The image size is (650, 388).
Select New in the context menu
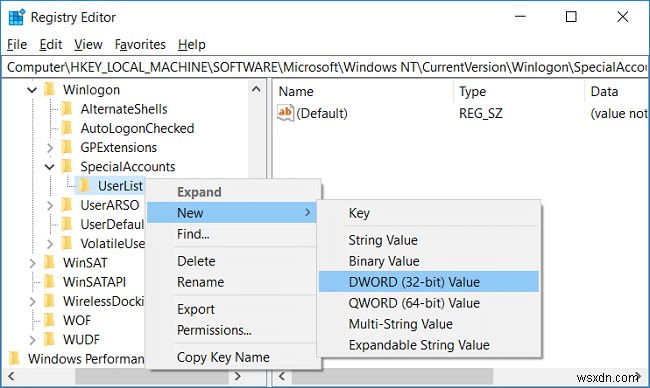click(x=232, y=213)
